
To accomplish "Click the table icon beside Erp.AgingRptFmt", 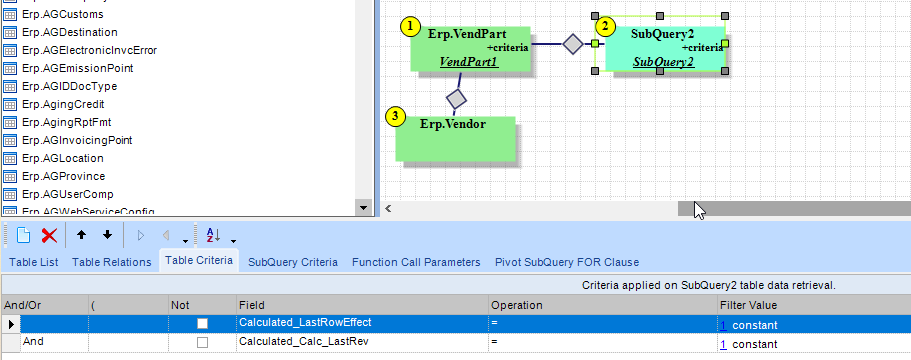I will pyautogui.click(x=10, y=122).
